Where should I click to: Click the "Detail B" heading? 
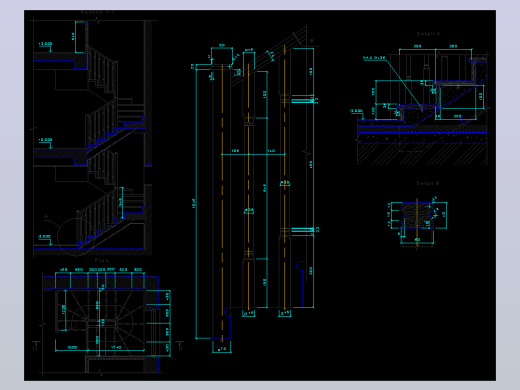(428, 183)
